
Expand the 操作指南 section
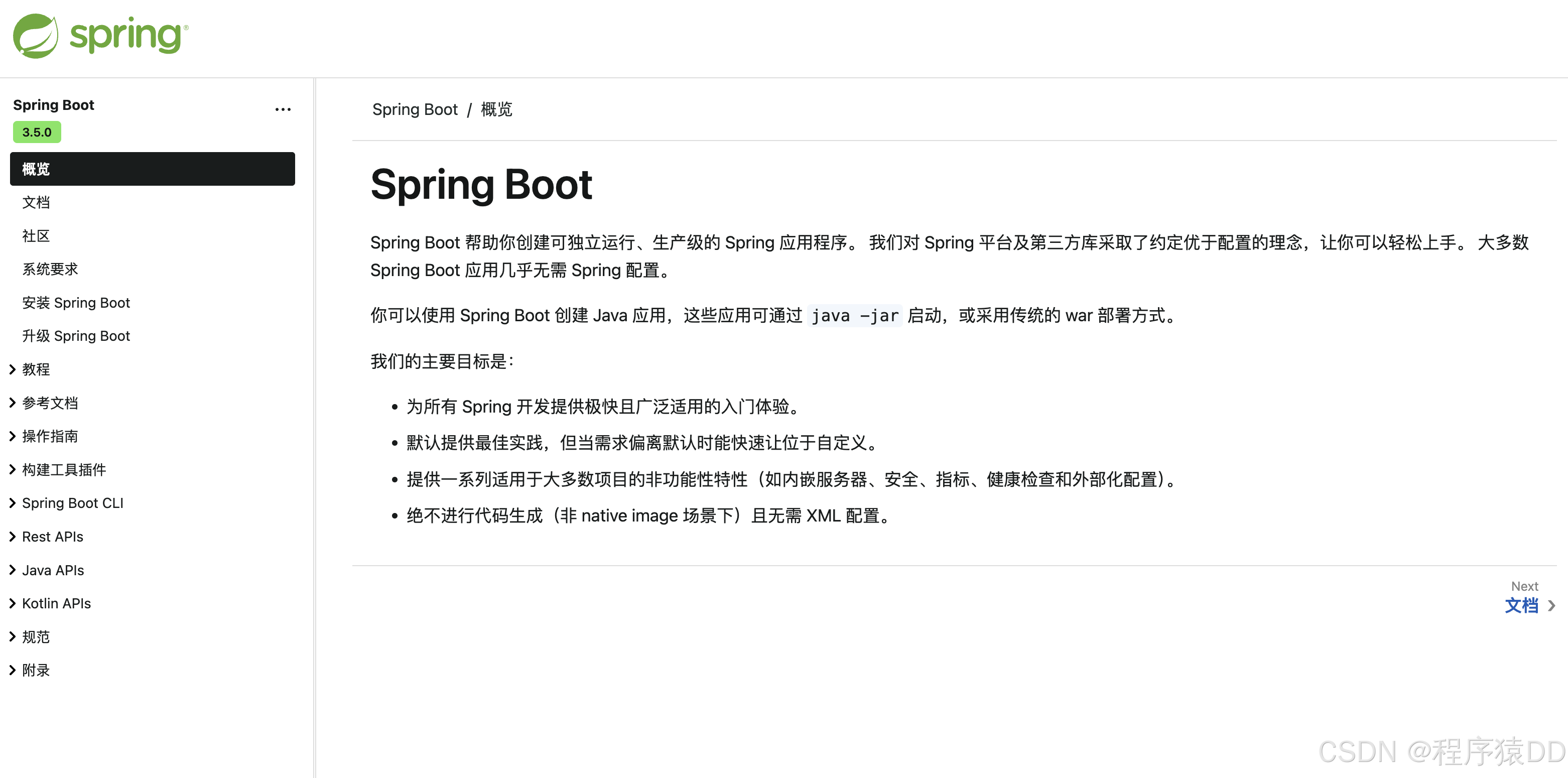pyautogui.click(x=12, y=436)
